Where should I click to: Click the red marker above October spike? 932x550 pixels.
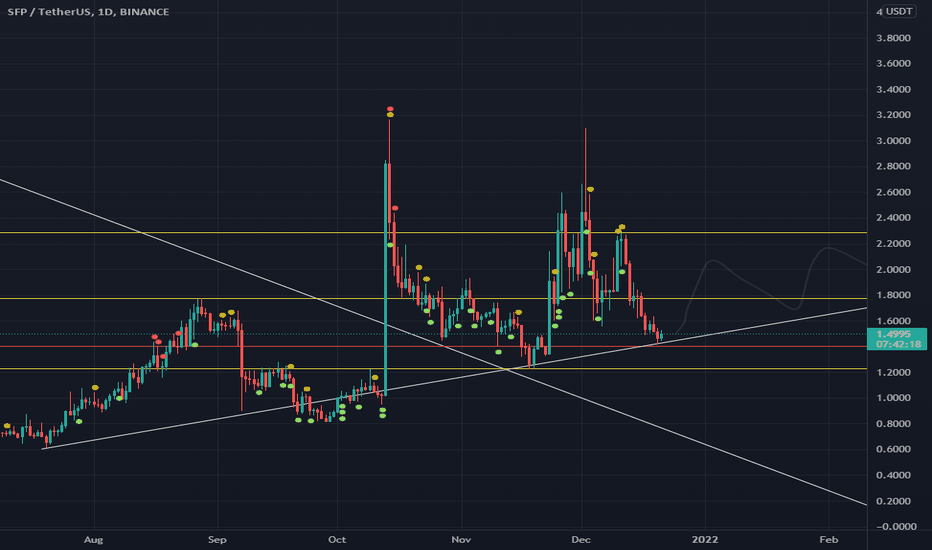click(x=390, y=109)
